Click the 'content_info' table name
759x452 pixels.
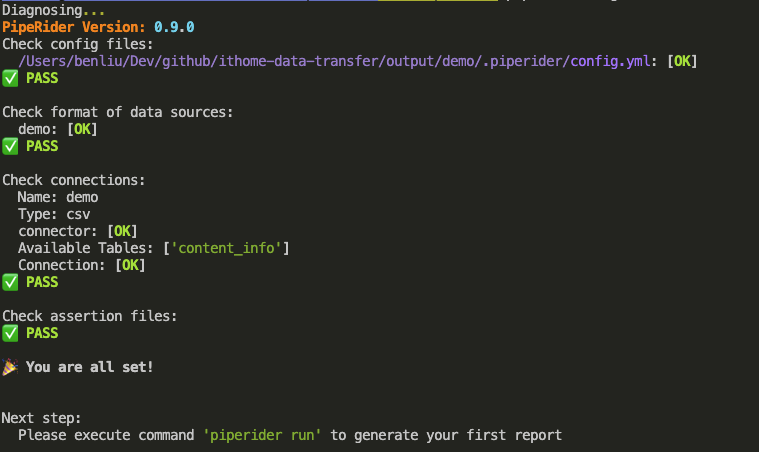point(226,248)
